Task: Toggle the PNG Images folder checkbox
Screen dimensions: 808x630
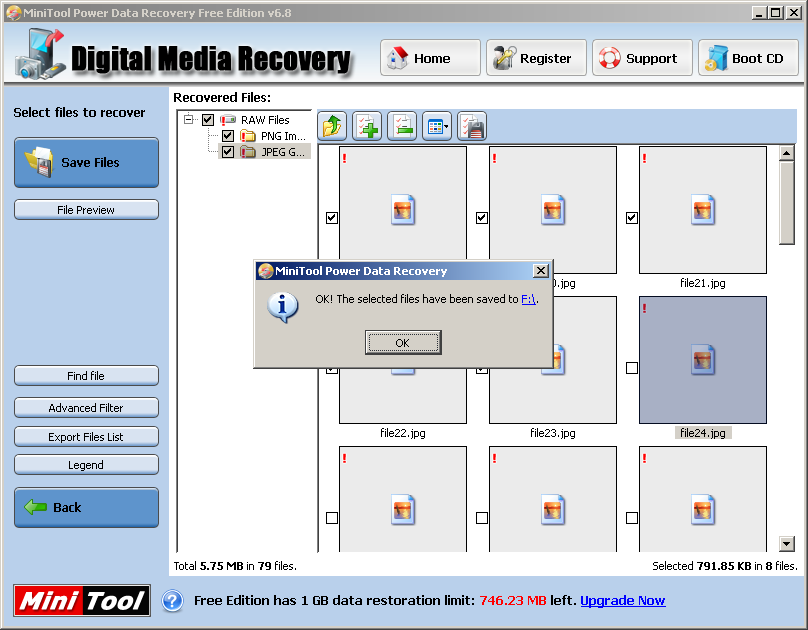Action: [228, 136]
